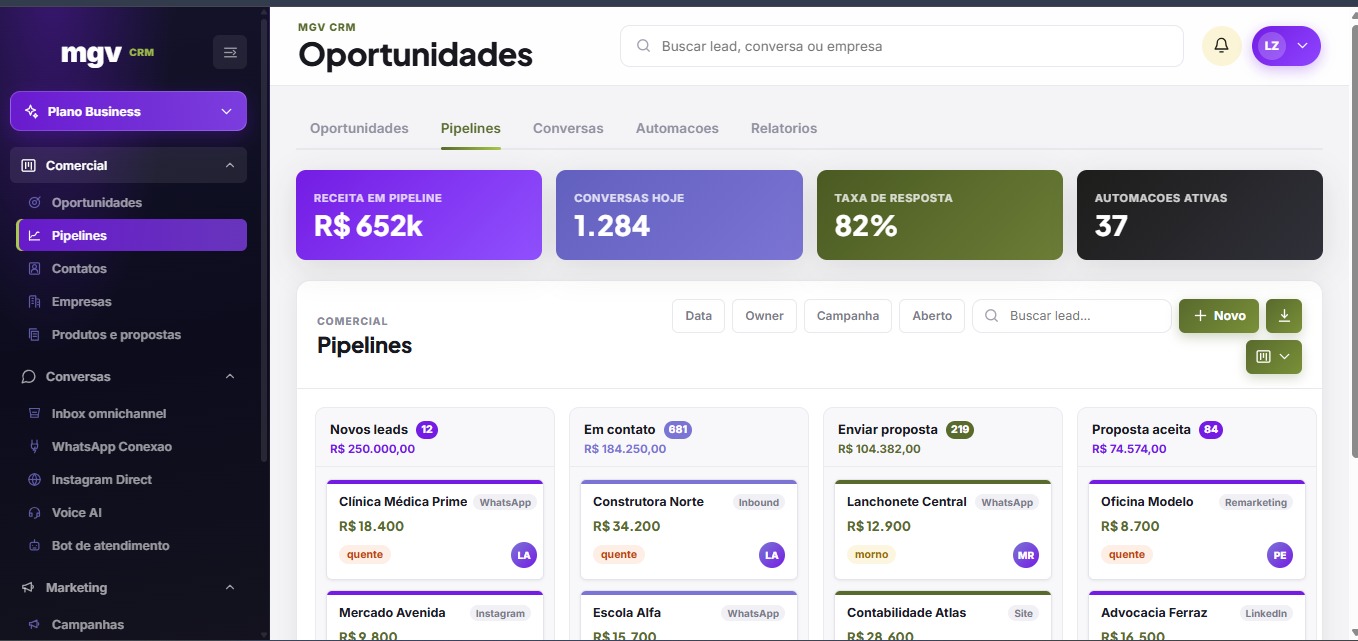Image resolution: width=1358 pixels, height=641 pixels.
Task: Switch to the Pipelines tab
Action: tap(471, 128)
